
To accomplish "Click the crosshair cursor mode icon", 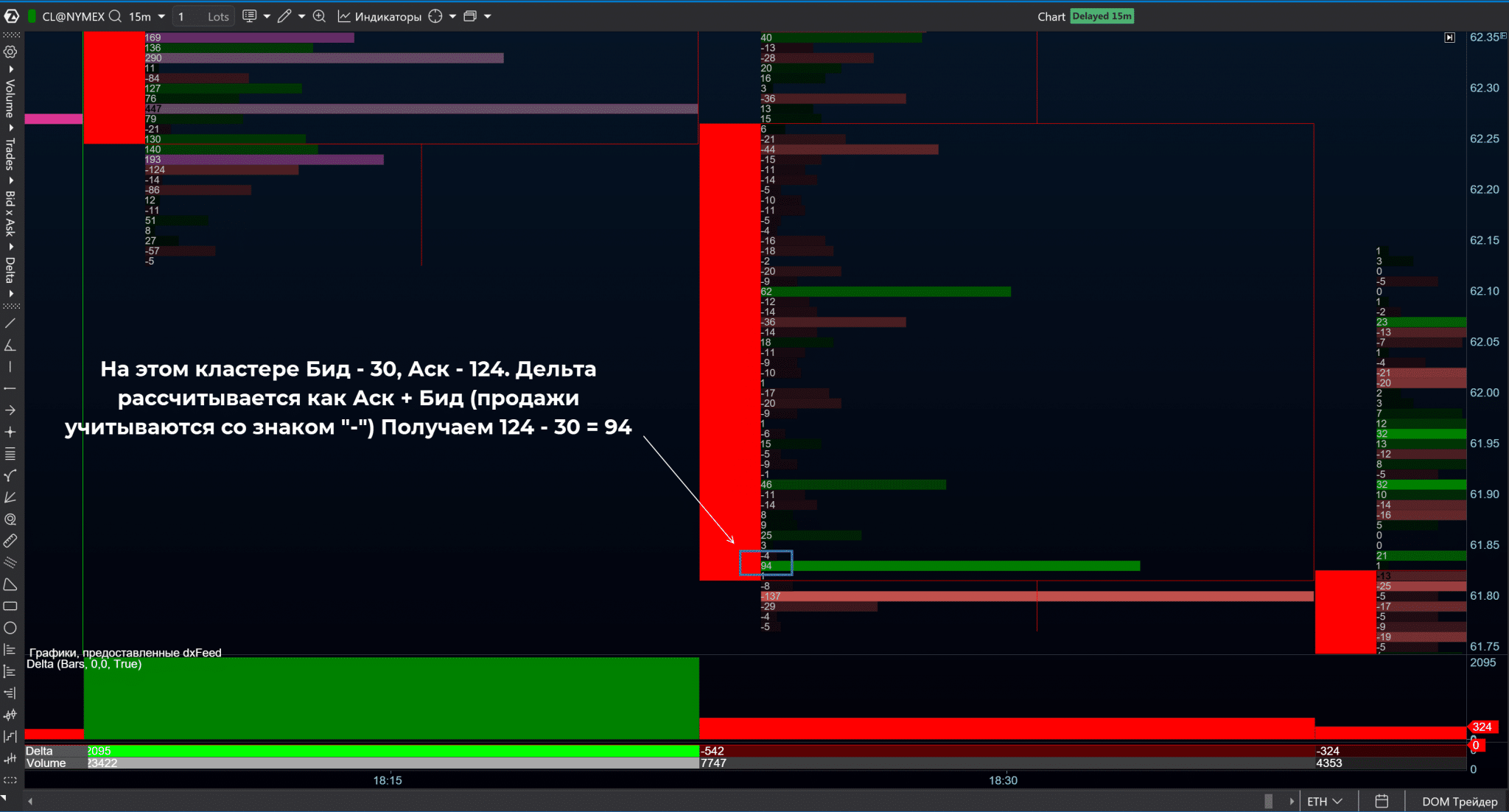I will click(x=435, y=16).
